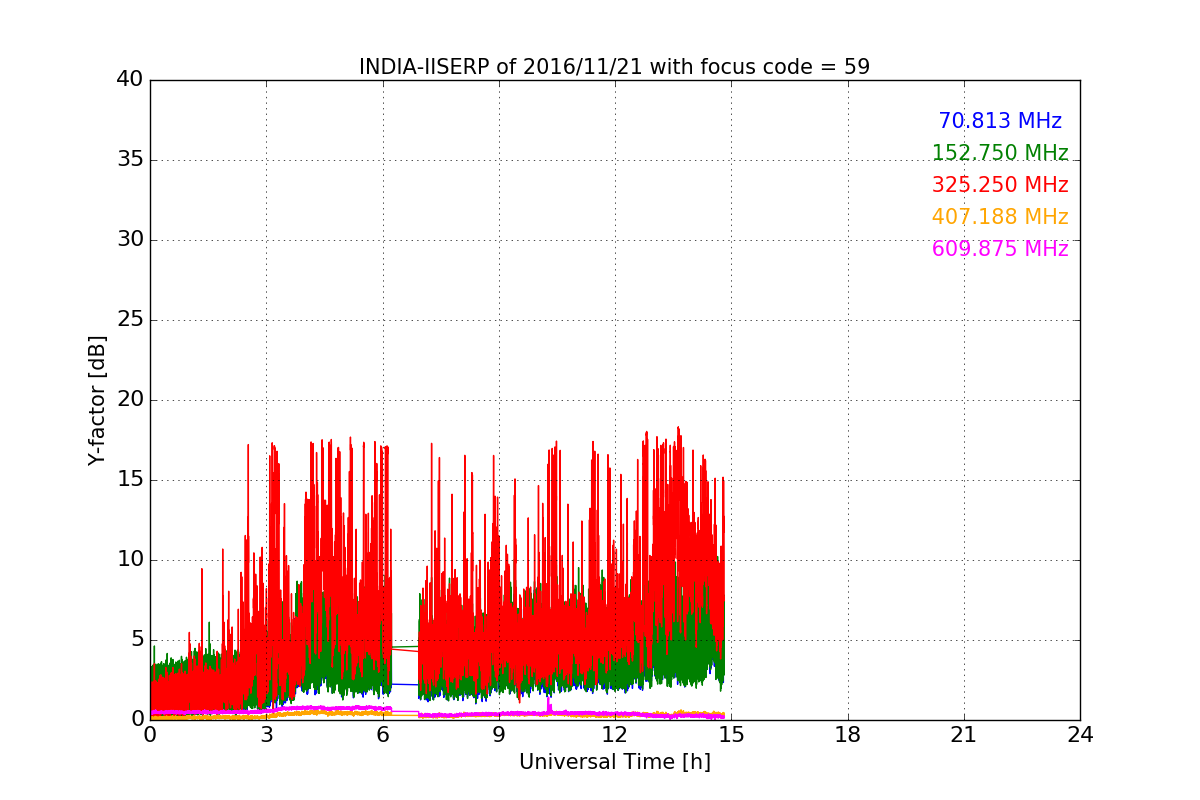This screenshot has height=800, width=1200.
Task: Select the 152.750 MHz legend label
Action: tap(1000, 153)
